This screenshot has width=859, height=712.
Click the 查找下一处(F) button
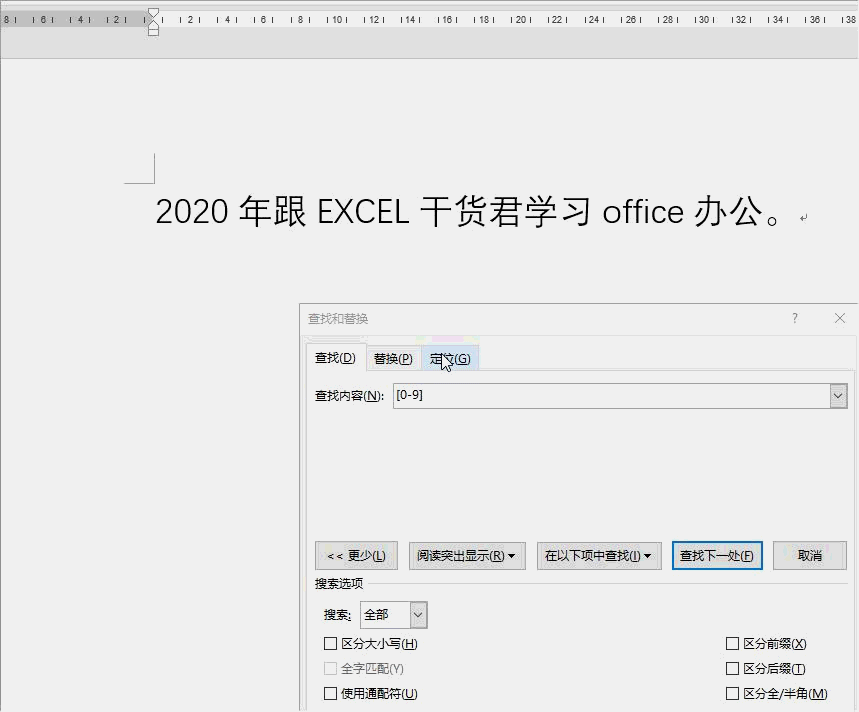coord(717,556)
